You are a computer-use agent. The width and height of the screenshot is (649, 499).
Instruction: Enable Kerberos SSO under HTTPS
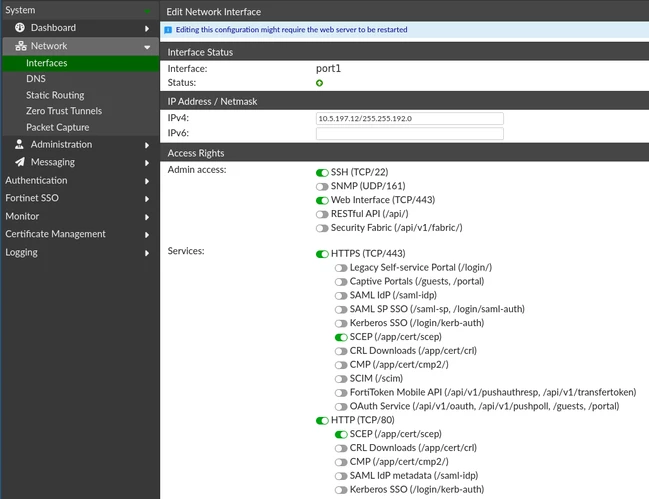click(x=341, y=324)
